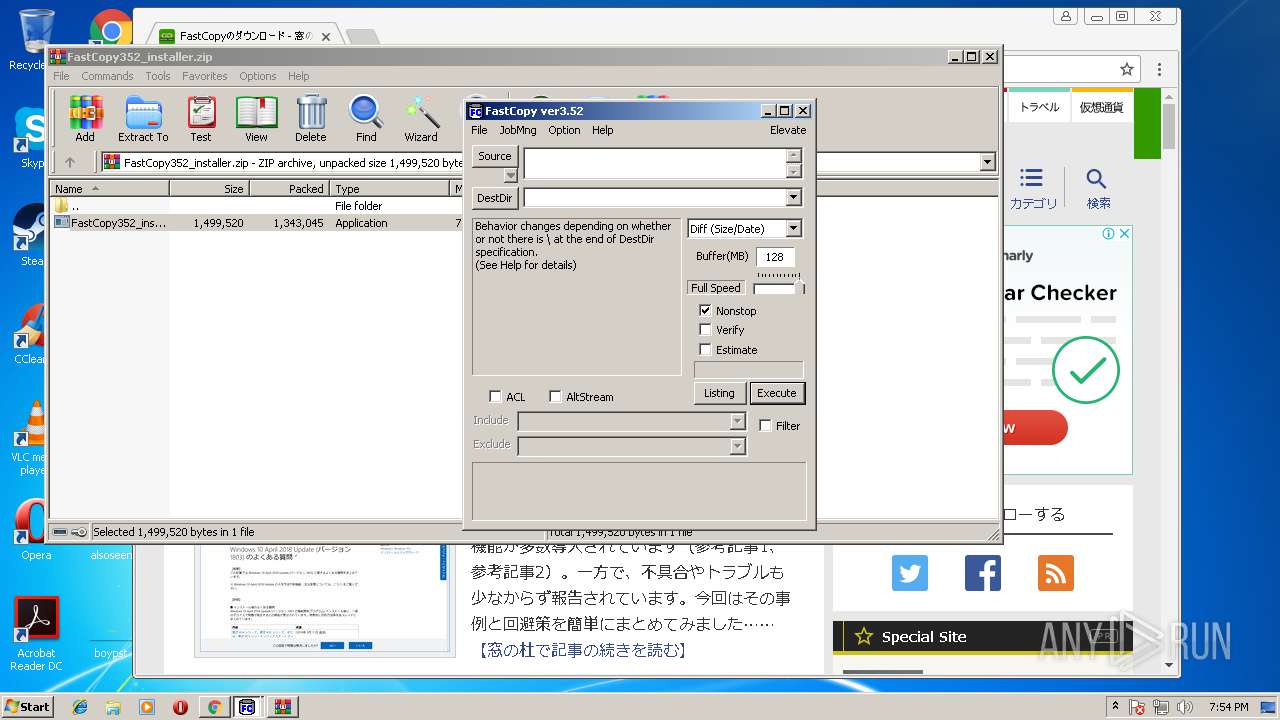This screenshot has width=1280, height=720.
Task: Share via the Twitter icon
Action: tap(910, 573)
